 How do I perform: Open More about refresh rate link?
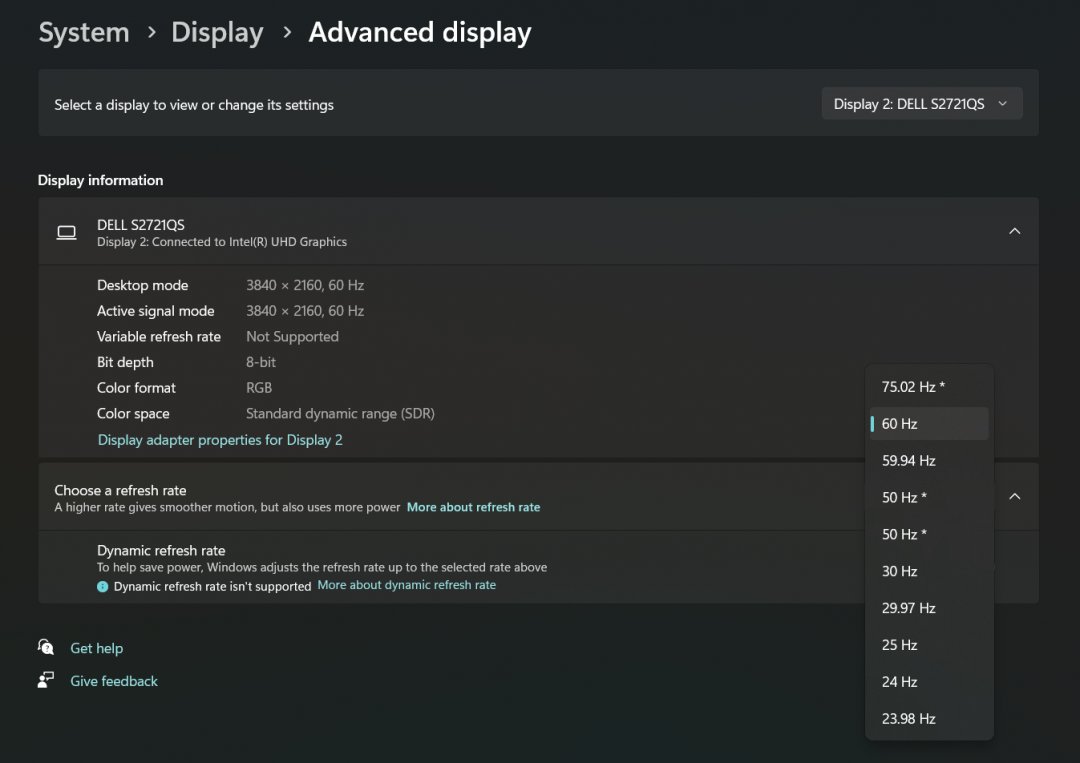[x=473, y=508]
